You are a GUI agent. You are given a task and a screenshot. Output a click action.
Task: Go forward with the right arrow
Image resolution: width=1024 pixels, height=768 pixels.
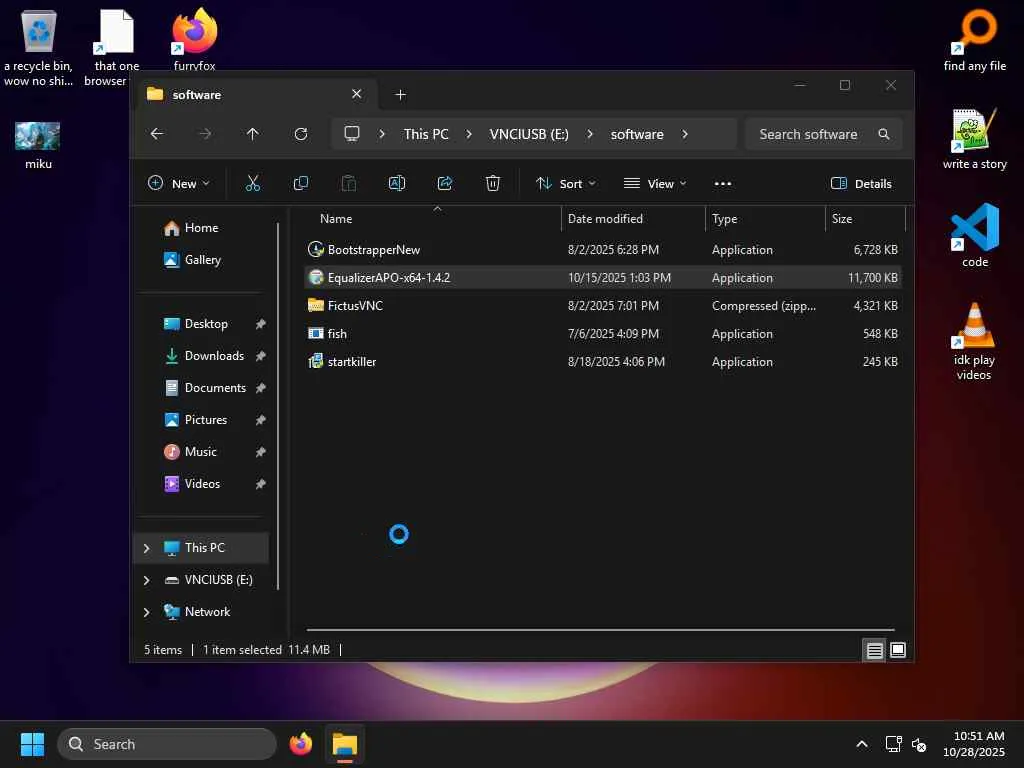point(205,134)
